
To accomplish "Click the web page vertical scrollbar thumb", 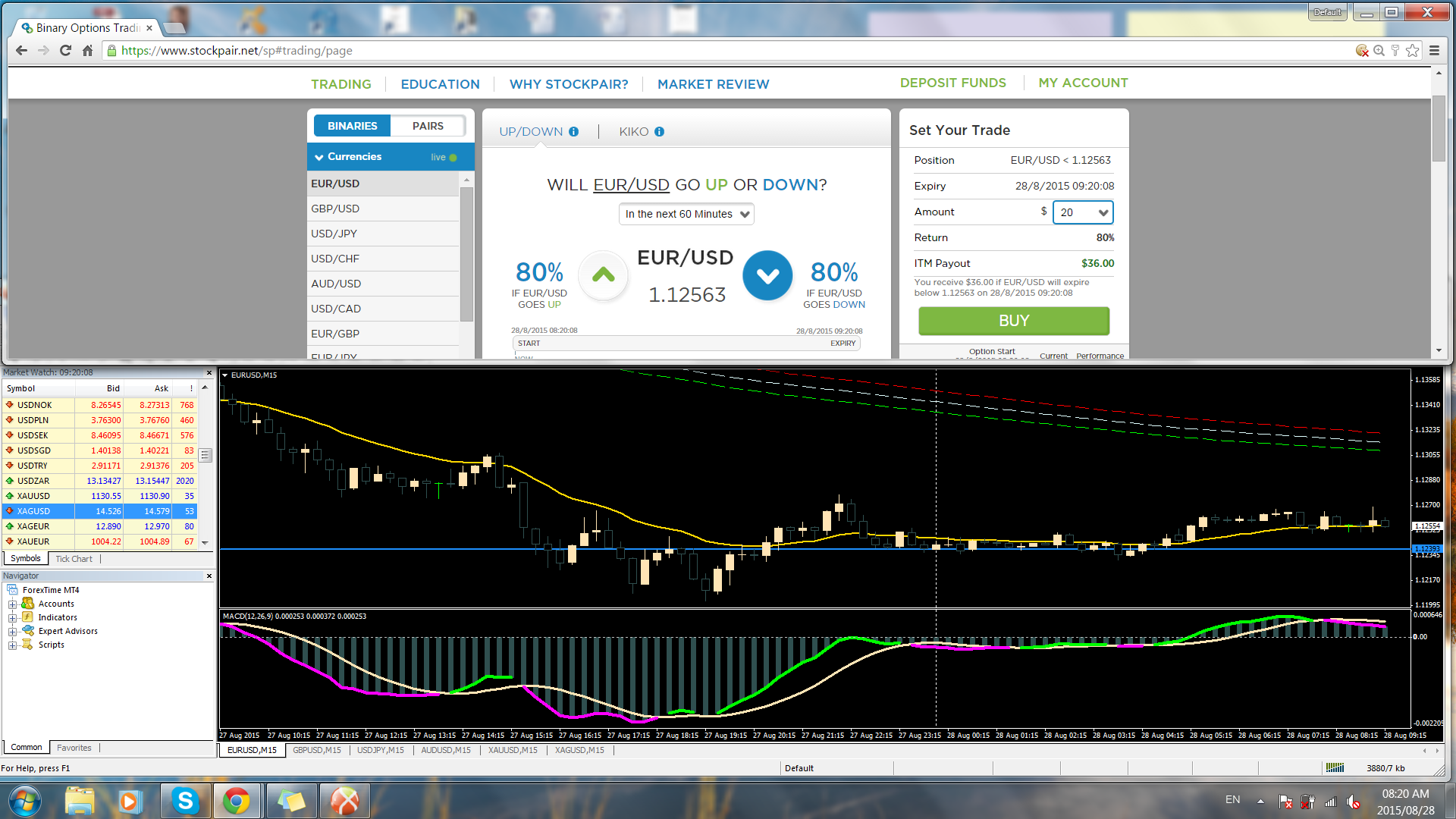I will point(1439,127).
